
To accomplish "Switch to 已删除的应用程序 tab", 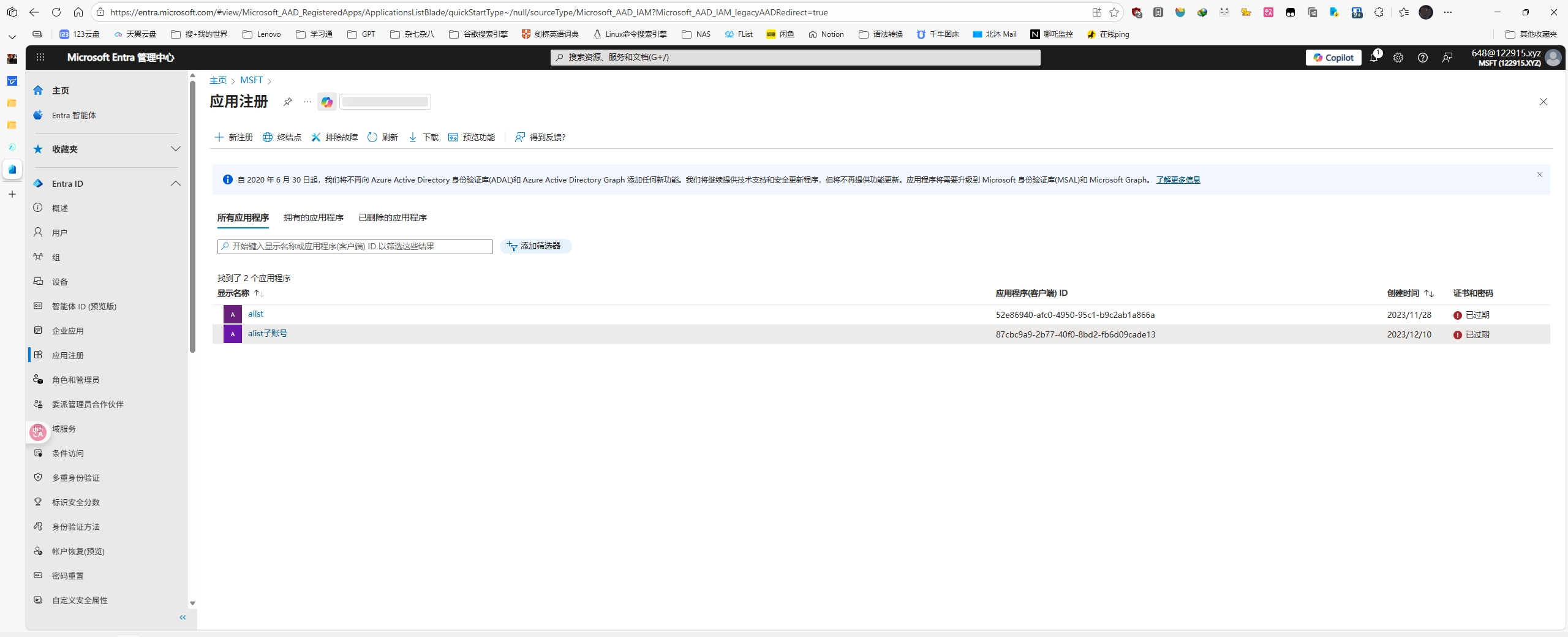I will tap(393, 217).
